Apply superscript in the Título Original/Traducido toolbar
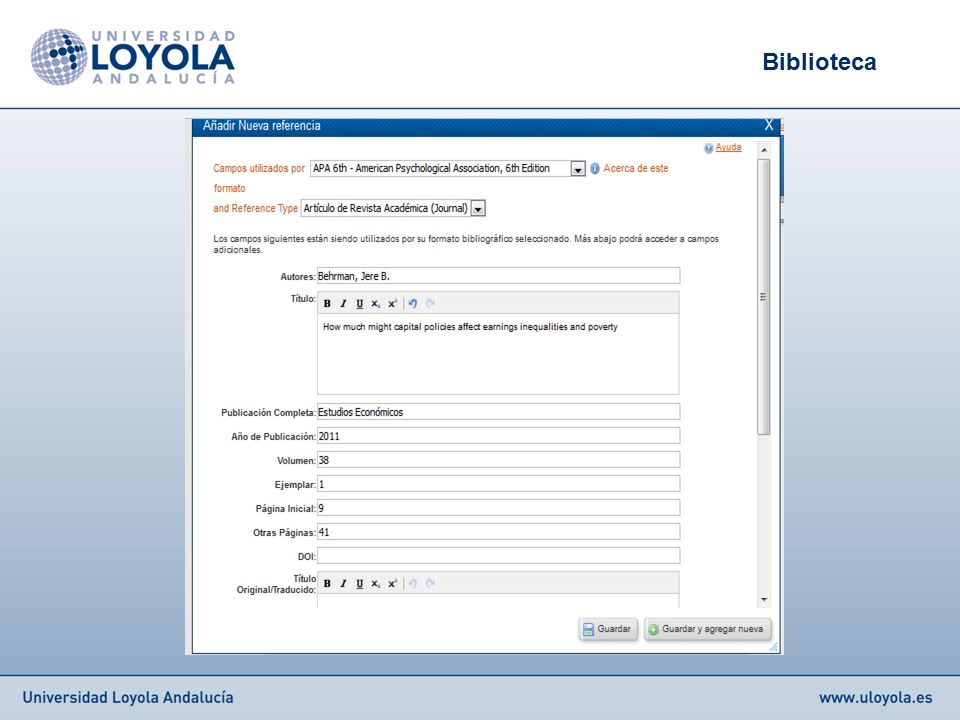The image size is (960, 720). (x=392, y=583)
